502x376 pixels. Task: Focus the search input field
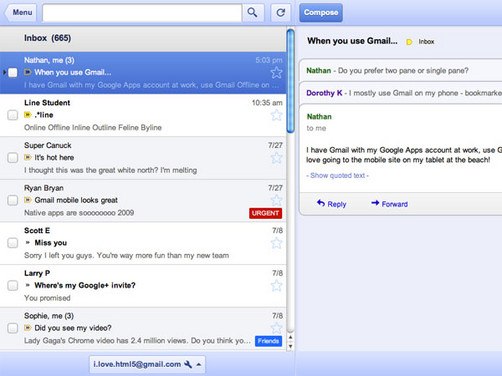(x=142, y=13)
